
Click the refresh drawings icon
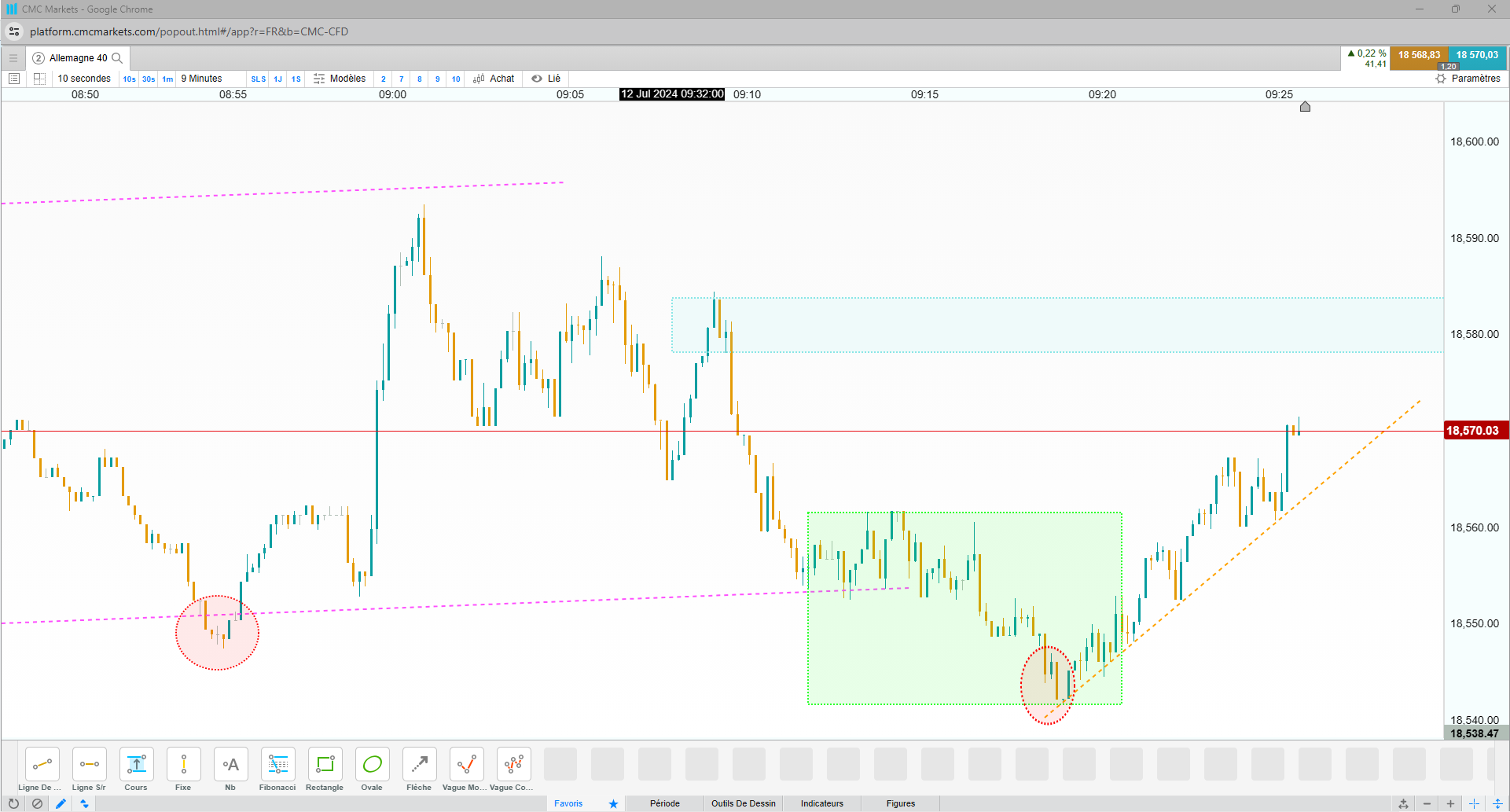pyautogui.click(x=13, y=803)
